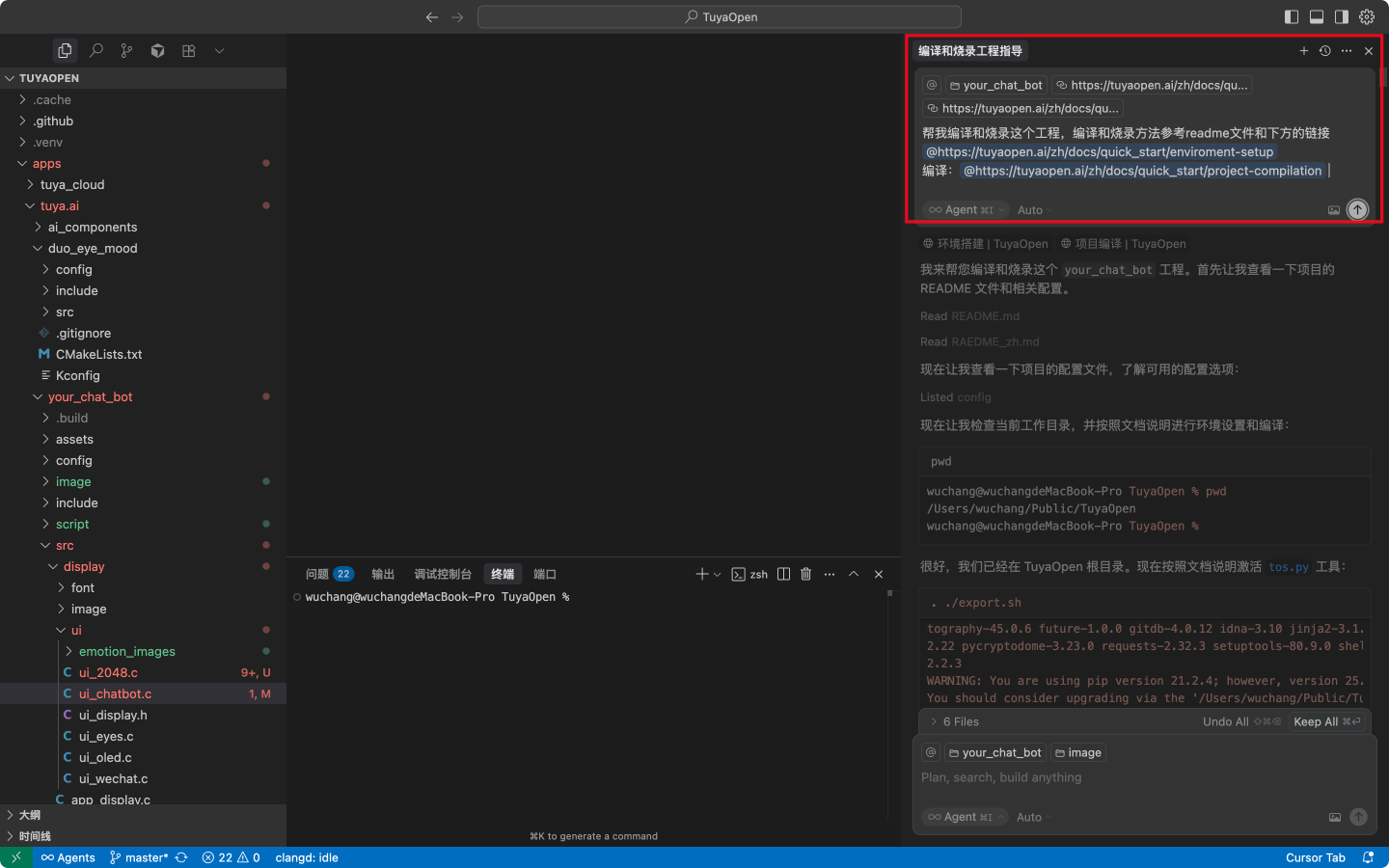Viewport: 1389px width, 868px height.
Task: Show chat history clock icon
Action: click(x=1325, y=51)
